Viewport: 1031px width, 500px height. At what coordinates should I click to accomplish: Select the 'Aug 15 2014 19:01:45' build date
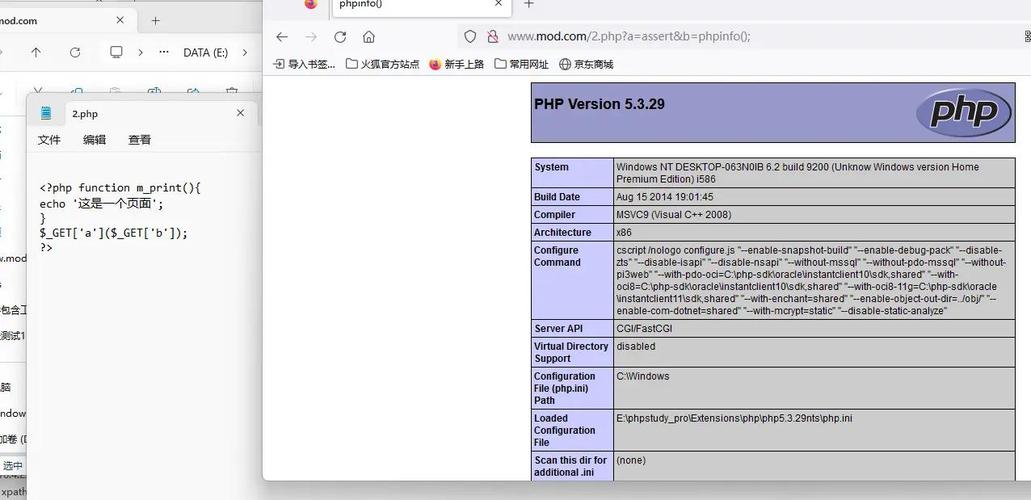[x=665, y=197]
